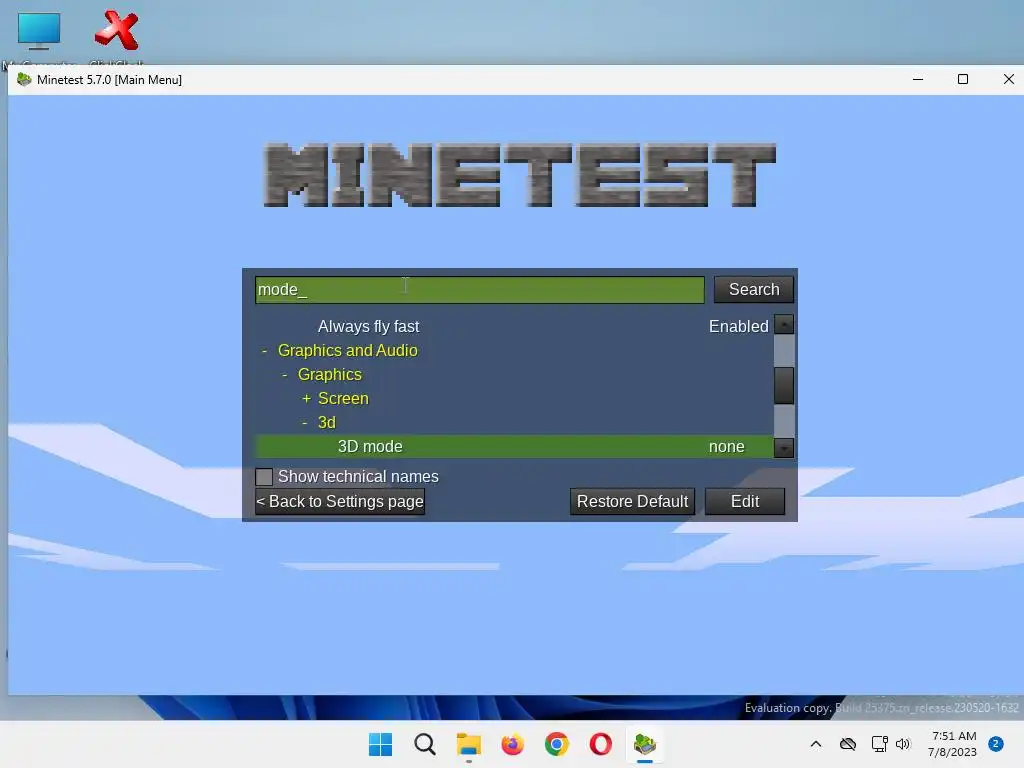
Task: Click the computer monitor desktop icon
Action: 39,31
